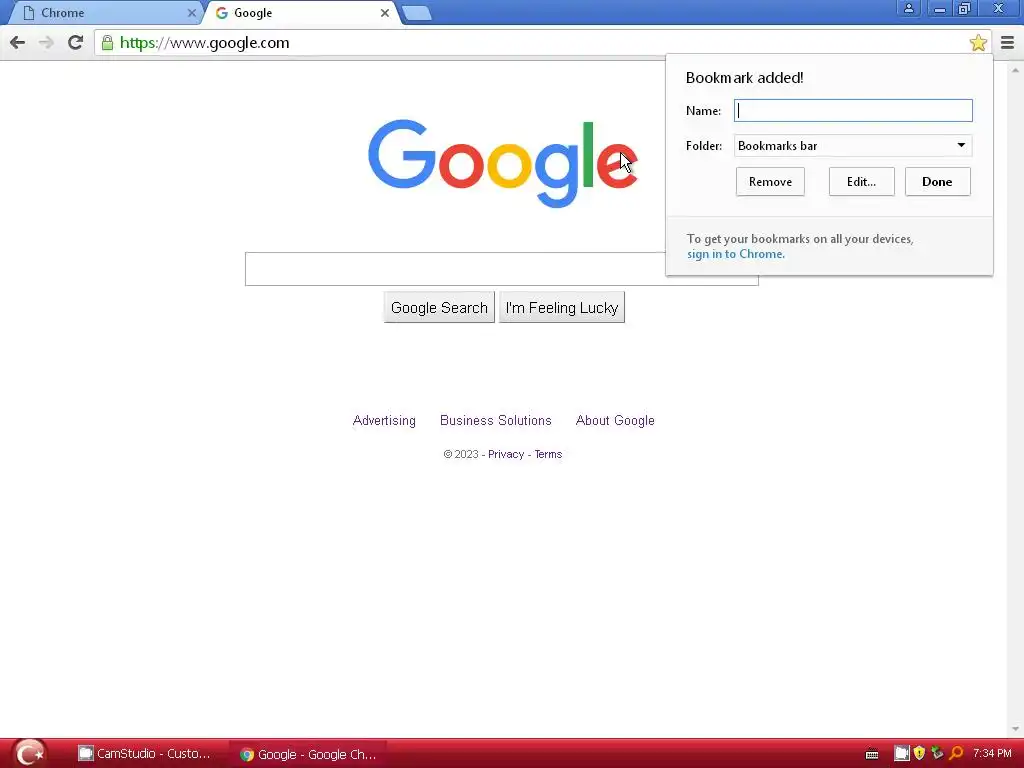Open the Business Solutions link
The image size is (1024, 768).
pyautogui.click(x=496, y=421)
